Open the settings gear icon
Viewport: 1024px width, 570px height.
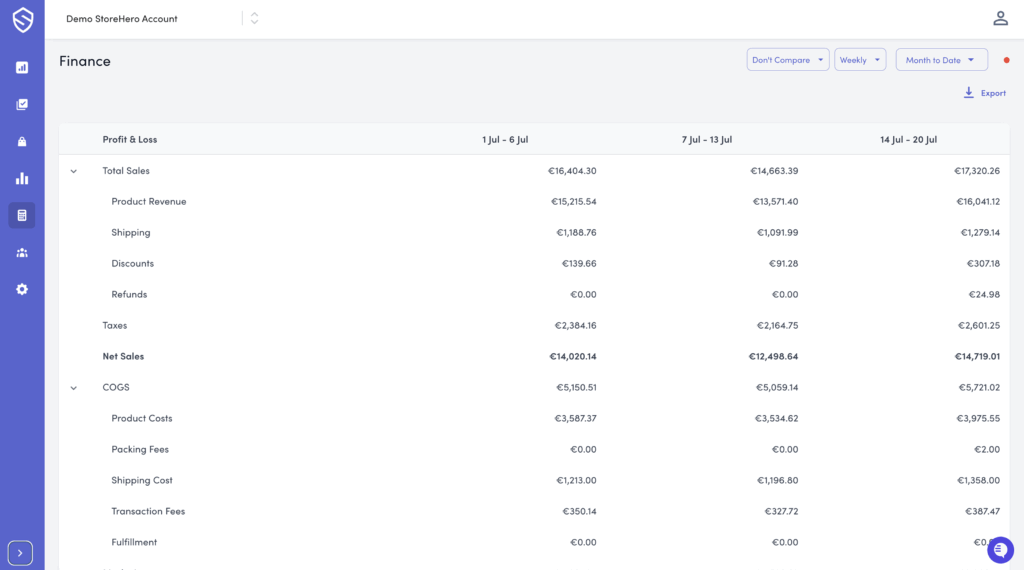tap(22, 289)
